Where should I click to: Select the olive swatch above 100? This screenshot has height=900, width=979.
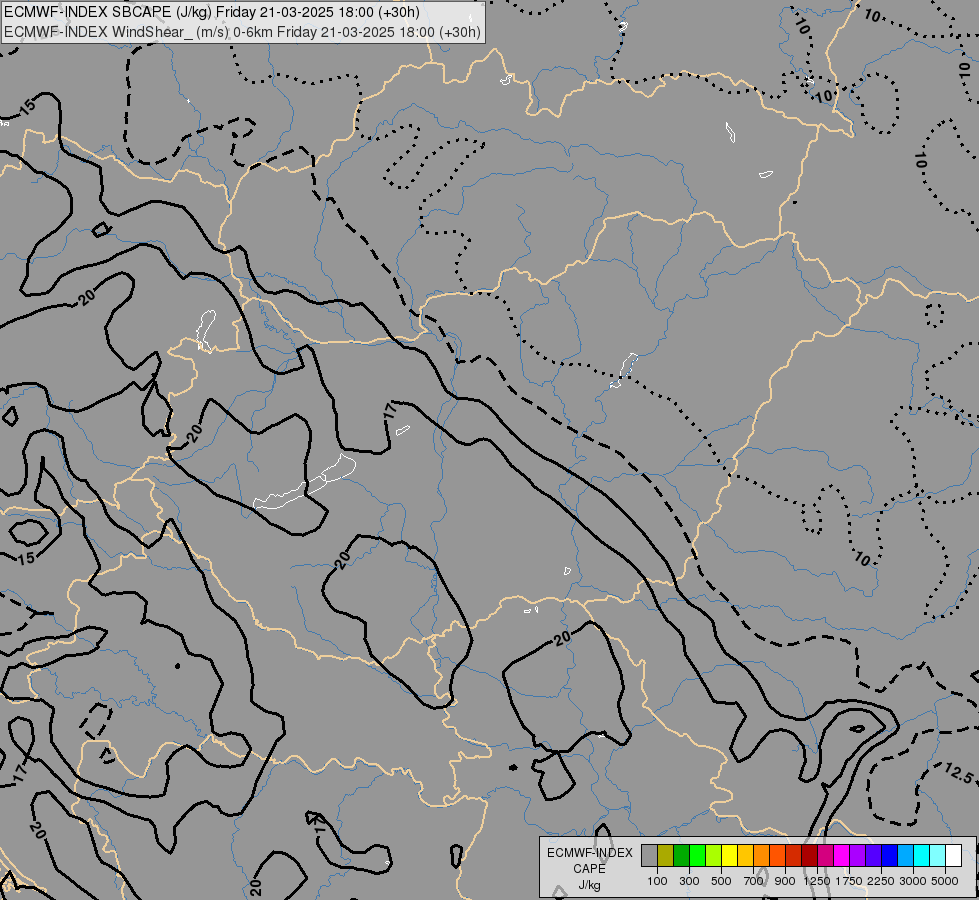(x=666, y=856)
